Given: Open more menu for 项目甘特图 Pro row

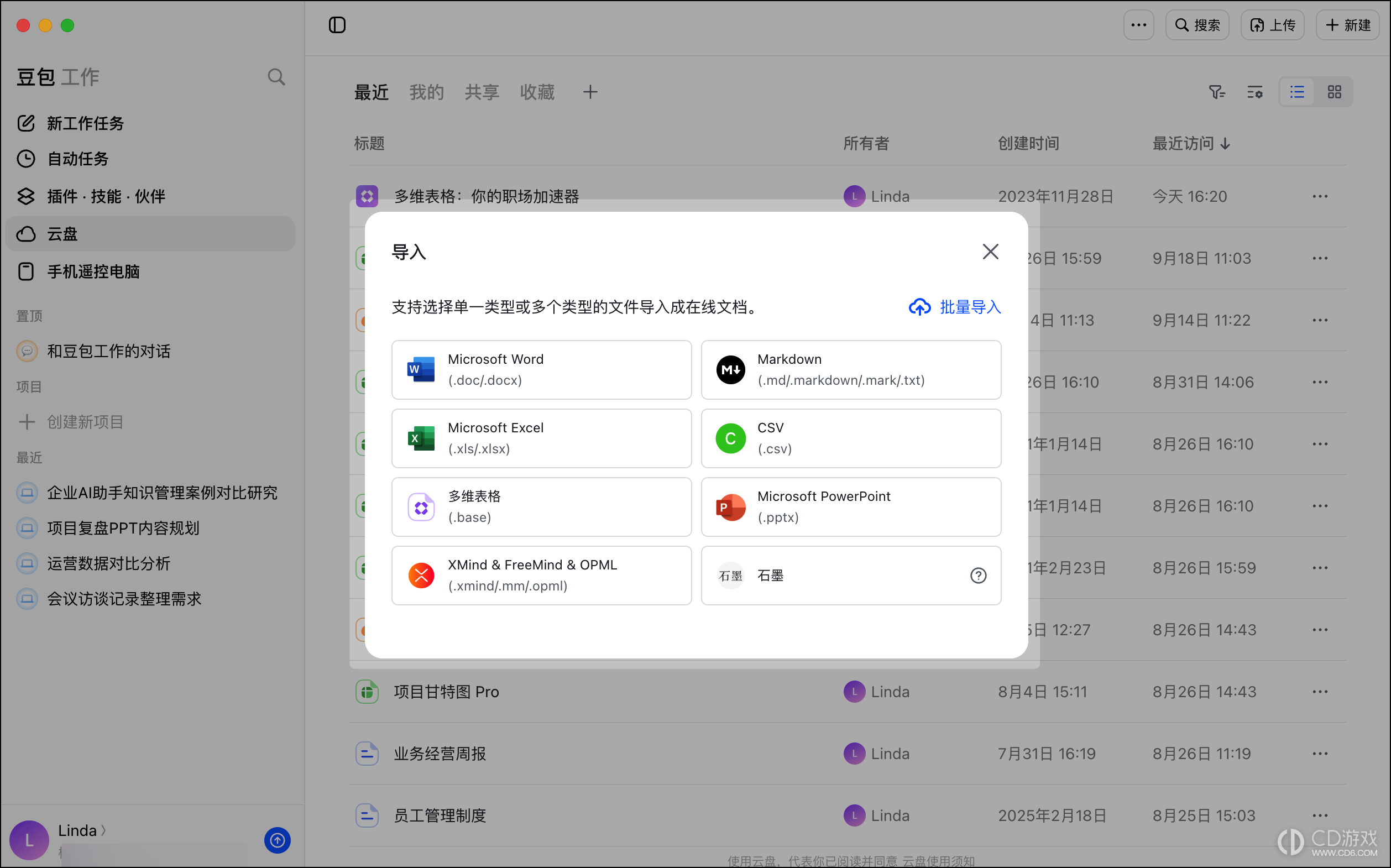Looking at the screenshot, I should tap(1320, 692).
